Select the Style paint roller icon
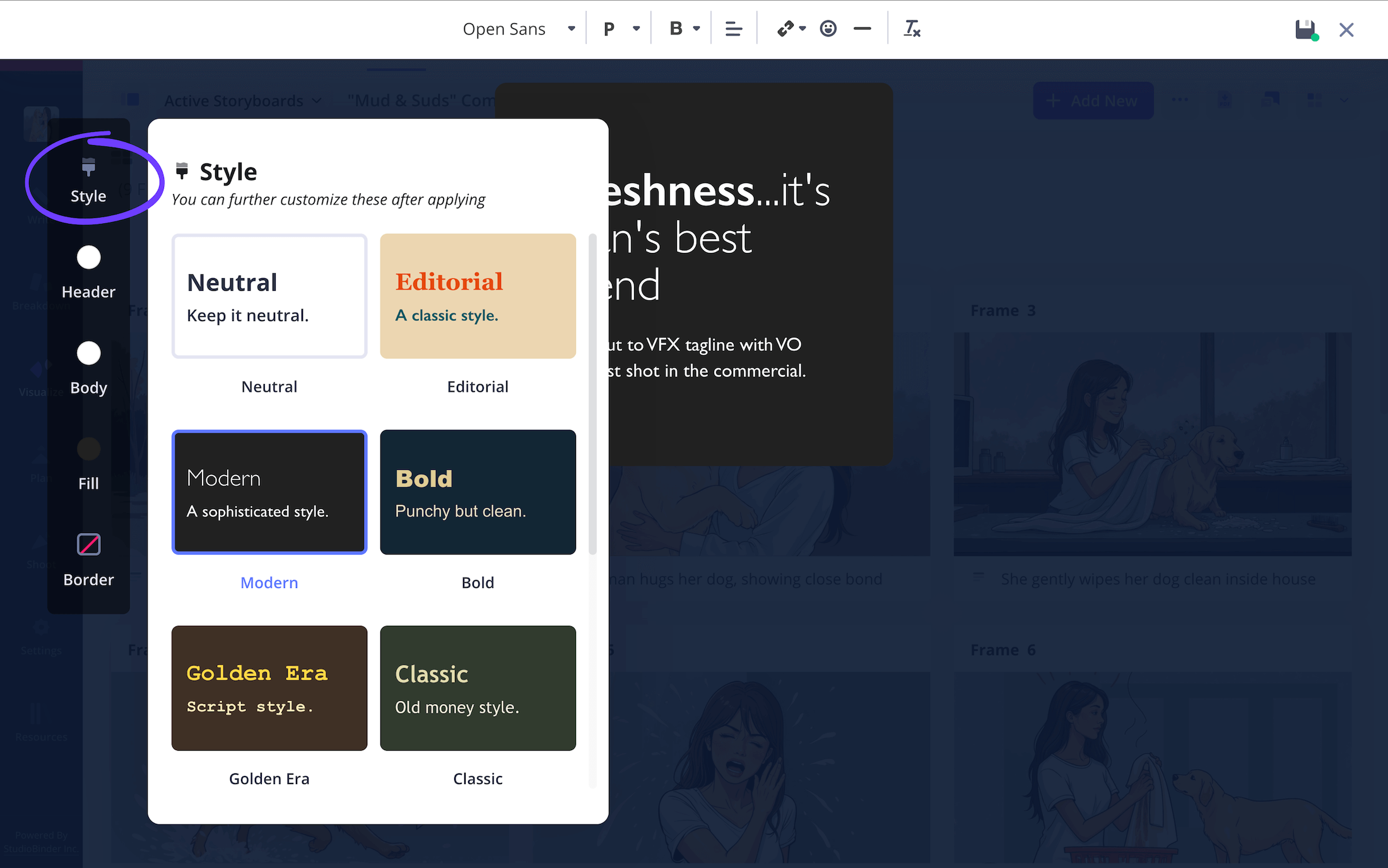 [88, 167]
